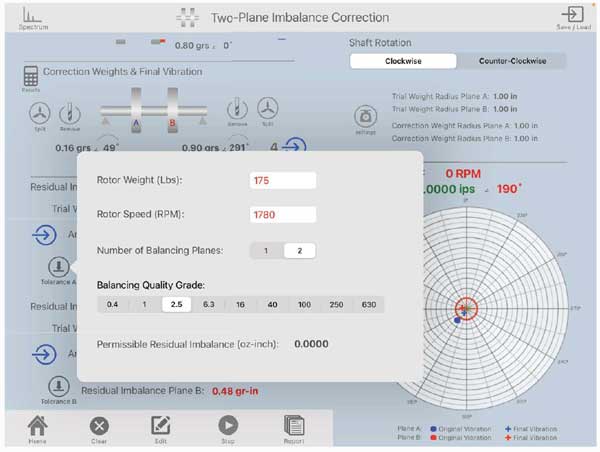Choose balancing quality grade 250
Image resolution: width=600 pixels, height=452 pixels.
[x=336, y=305]
